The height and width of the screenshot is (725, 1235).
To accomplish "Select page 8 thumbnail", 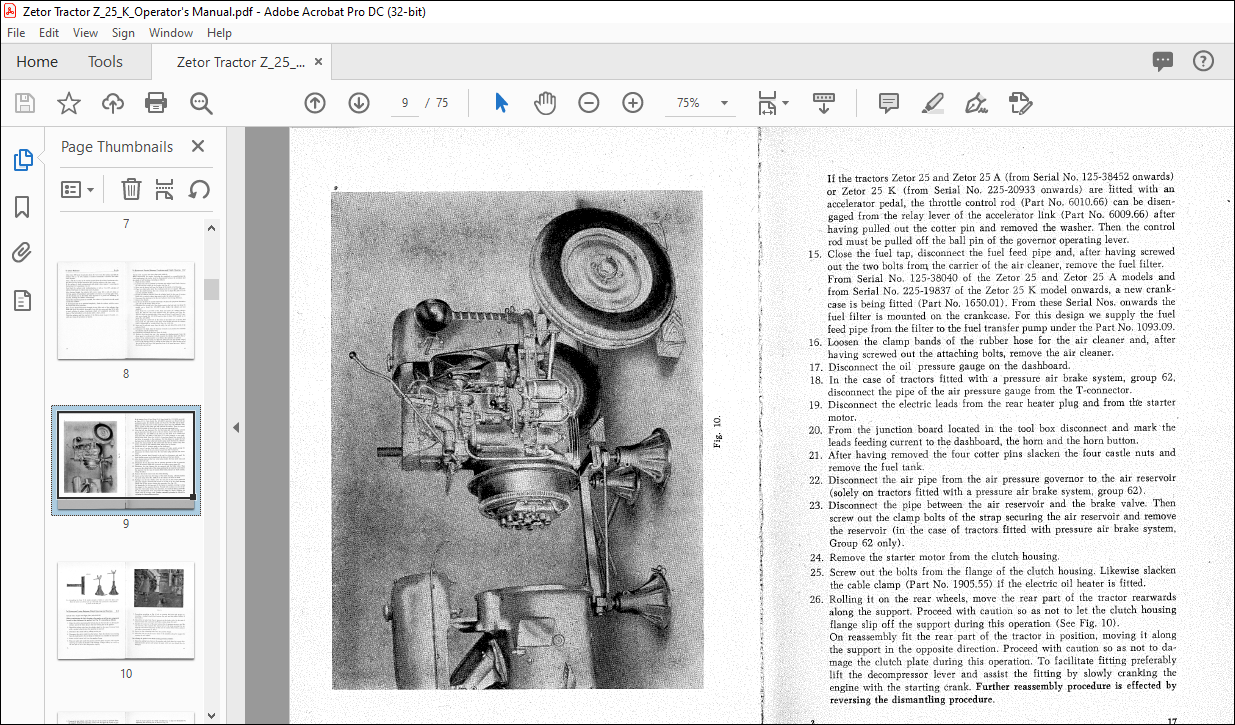I will point(126,310).
